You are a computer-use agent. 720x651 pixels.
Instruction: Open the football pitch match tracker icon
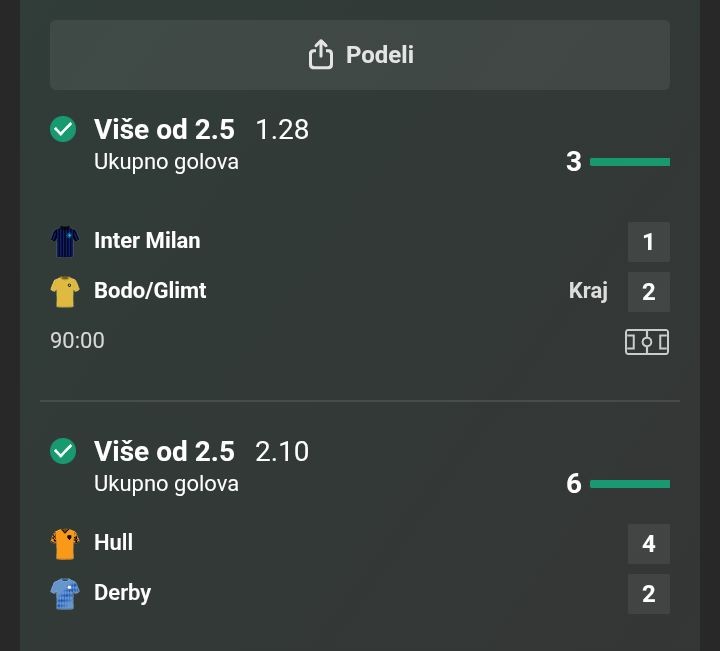pos(647,342)
